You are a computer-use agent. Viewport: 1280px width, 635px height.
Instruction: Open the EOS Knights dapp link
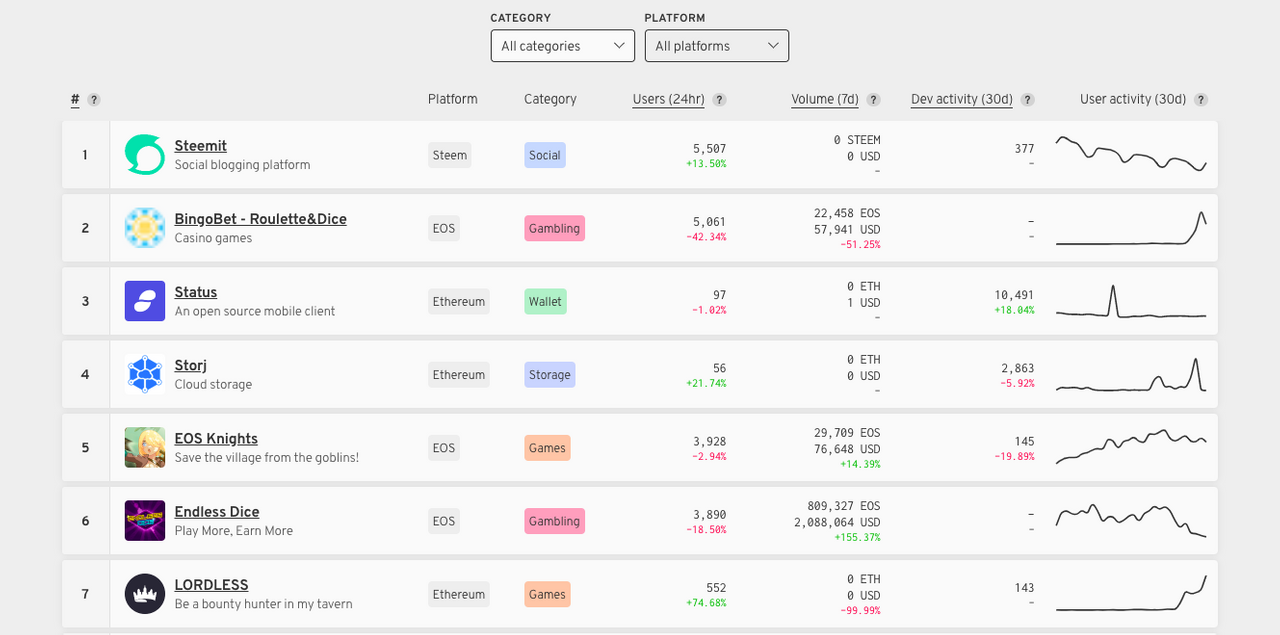pyautogui.click(x=216, y=438)
